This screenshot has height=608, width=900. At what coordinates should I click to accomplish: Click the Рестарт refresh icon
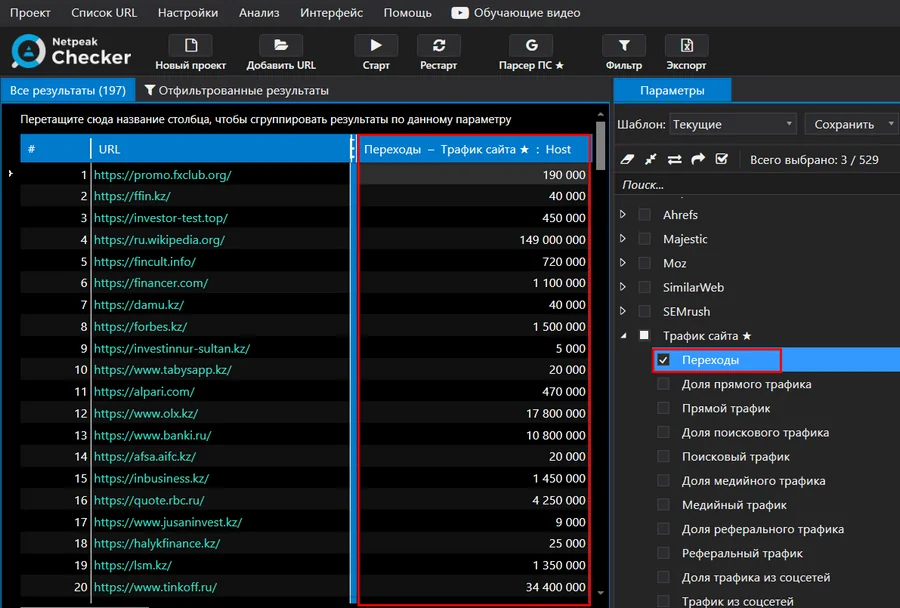coord(439,45)
